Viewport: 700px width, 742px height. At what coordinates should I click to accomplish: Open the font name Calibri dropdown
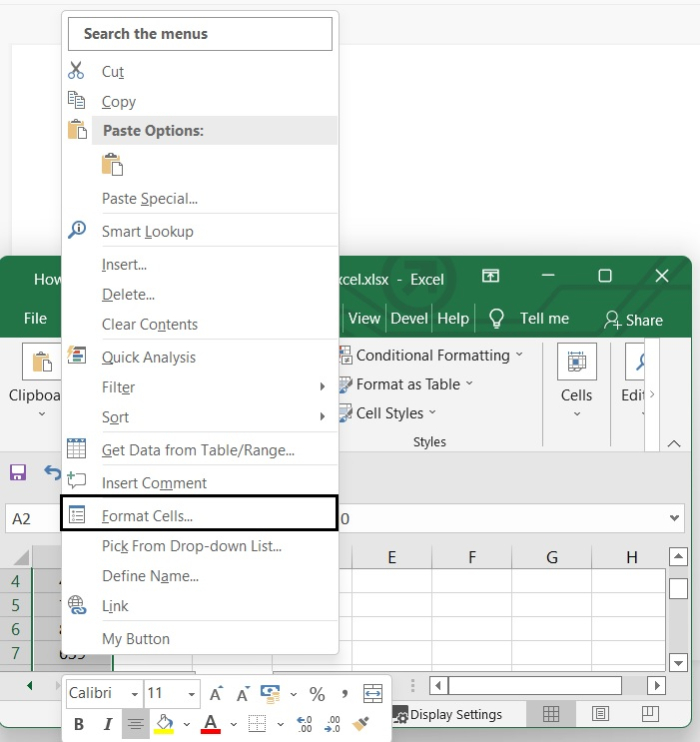135,693
